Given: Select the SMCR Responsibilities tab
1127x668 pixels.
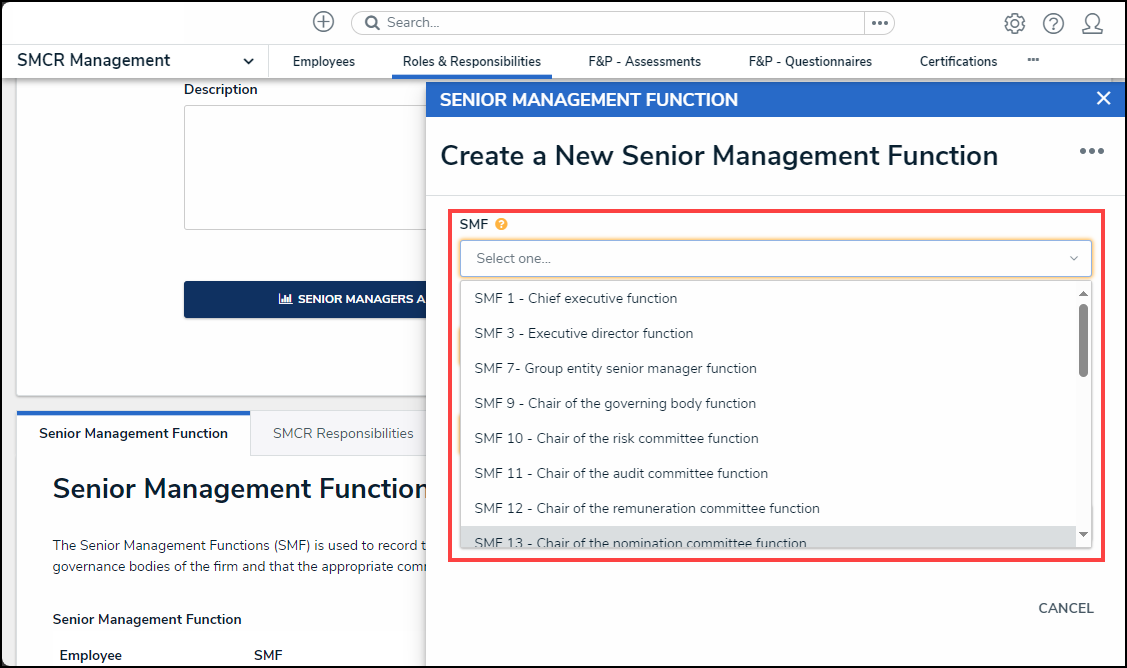Looking at the screenshot, I should point(343,433).
